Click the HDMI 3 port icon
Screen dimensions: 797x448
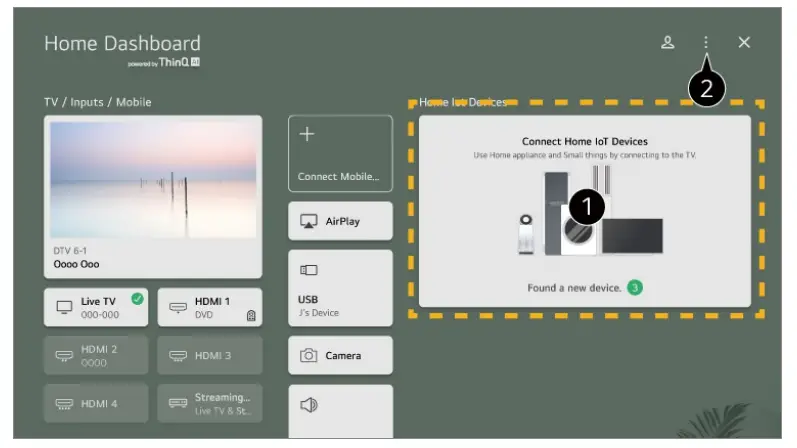pos(178,355)
